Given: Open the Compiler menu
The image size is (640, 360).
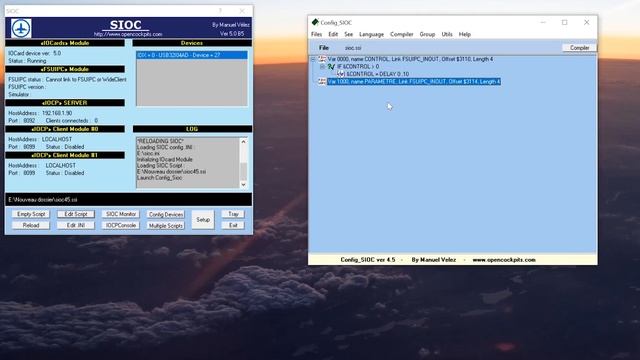Looking at the screenshot, I should coord(402,34).
